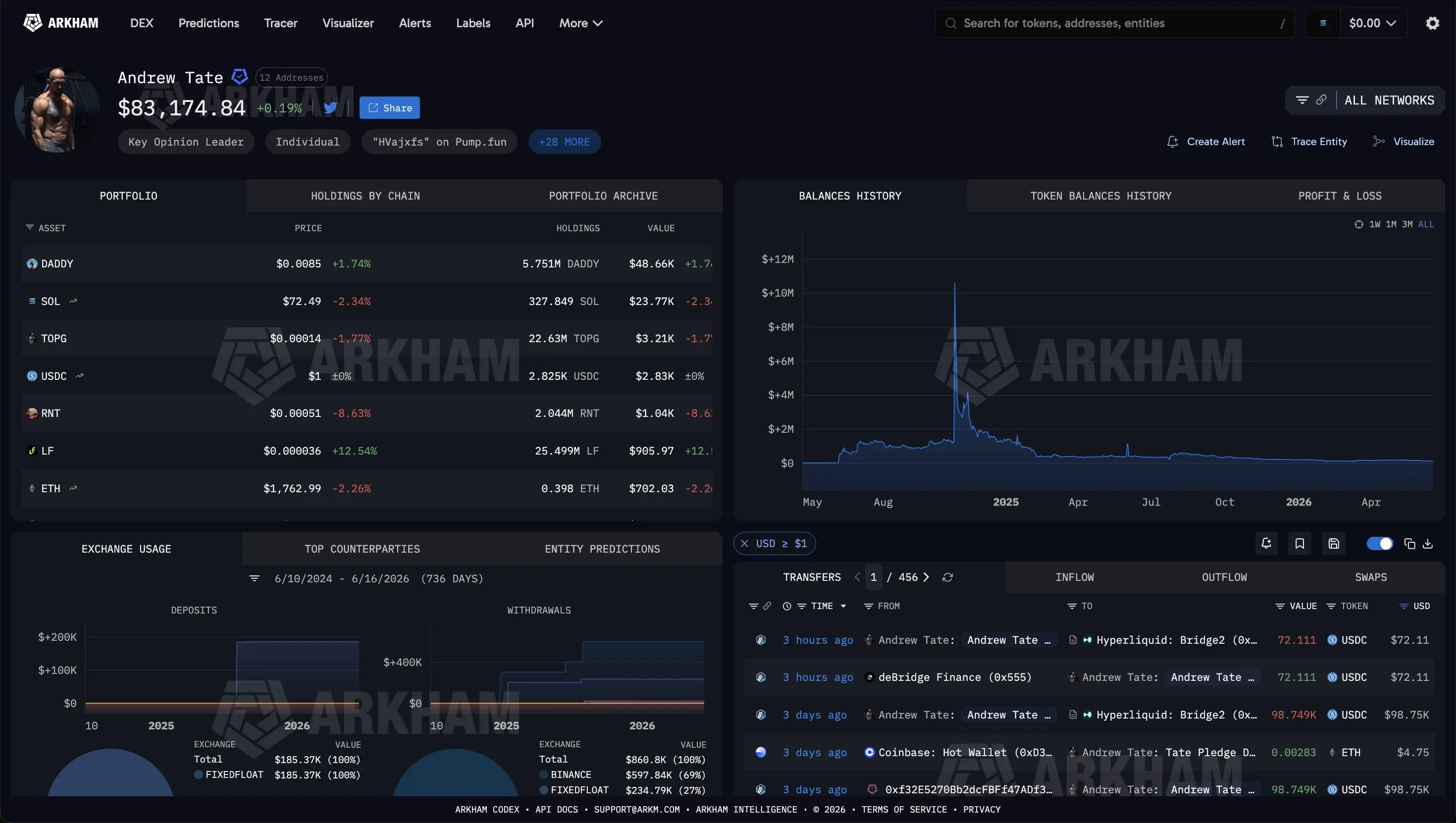Click the copy icon above the transfers table
This screenshot has width=1456, height=823.
1409,544
